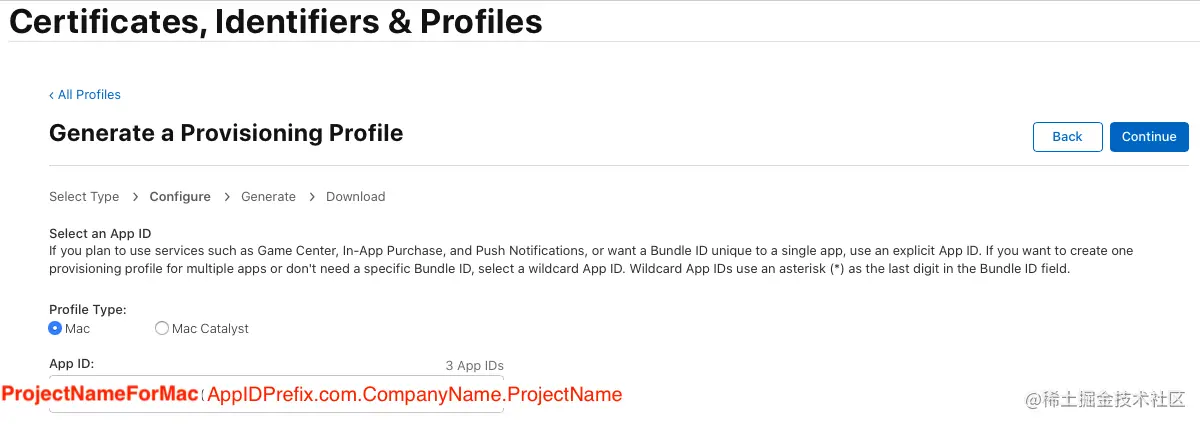Select the Mac profile type radio button

[55, 328]
